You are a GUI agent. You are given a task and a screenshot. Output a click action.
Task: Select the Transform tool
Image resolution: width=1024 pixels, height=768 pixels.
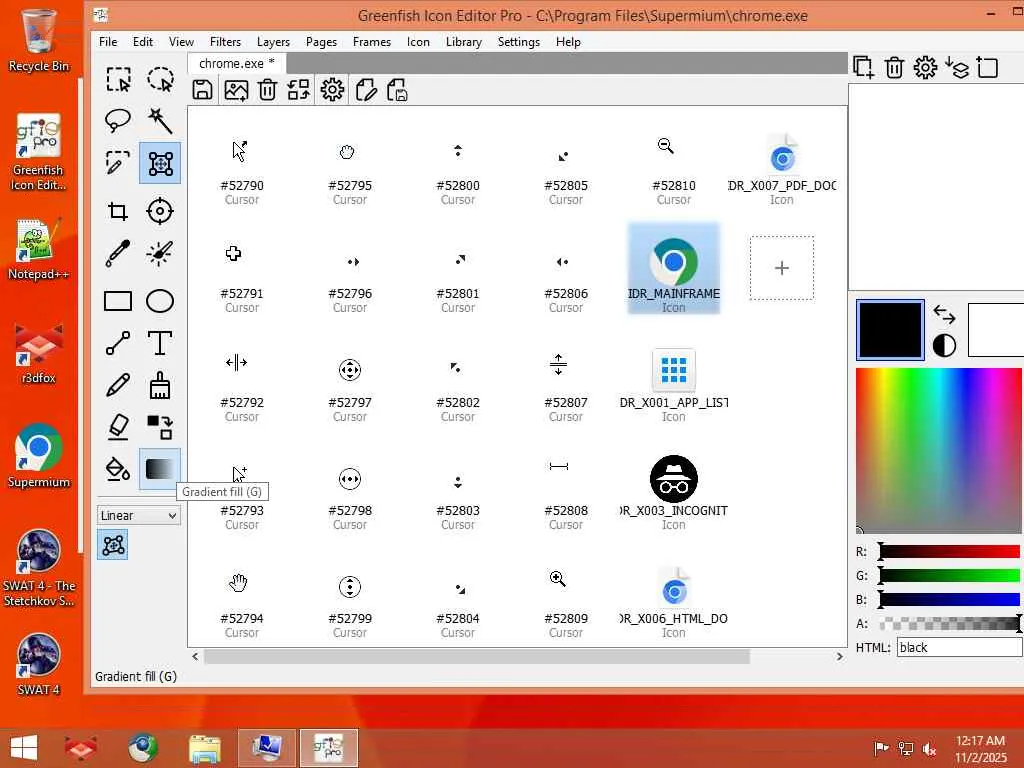(x=160, y=163)
